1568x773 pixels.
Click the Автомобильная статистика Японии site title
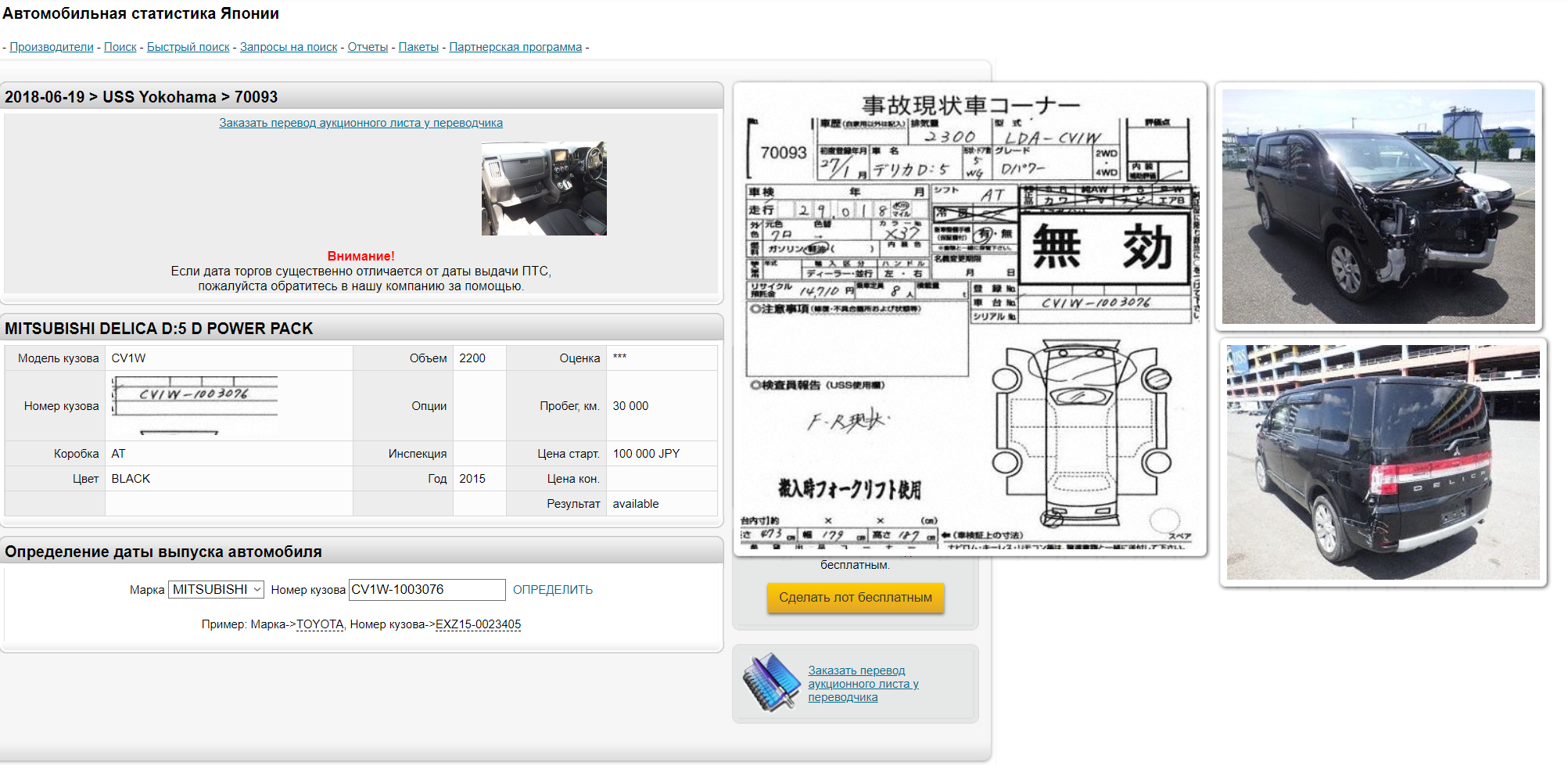tap(141, 13)
